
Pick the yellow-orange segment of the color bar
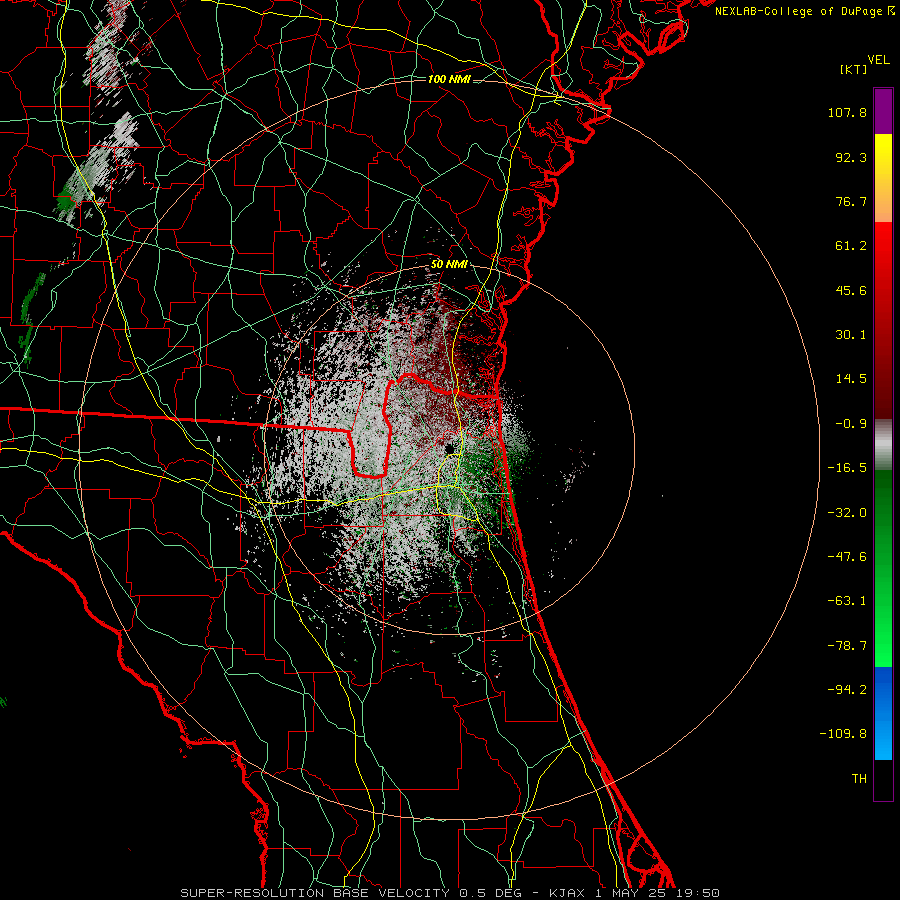tap(883, 178)
